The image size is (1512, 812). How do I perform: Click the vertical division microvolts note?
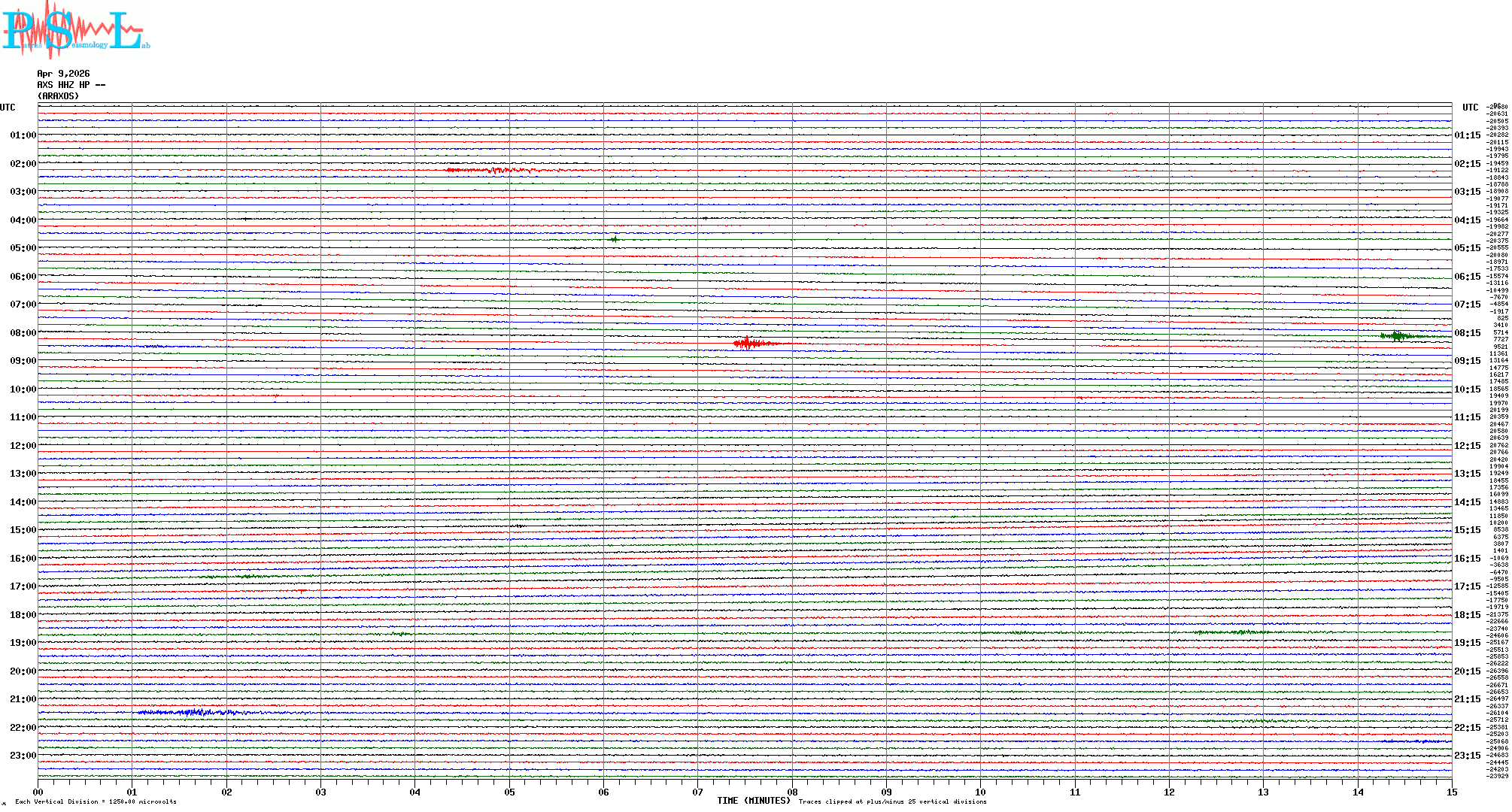(96, 801)
